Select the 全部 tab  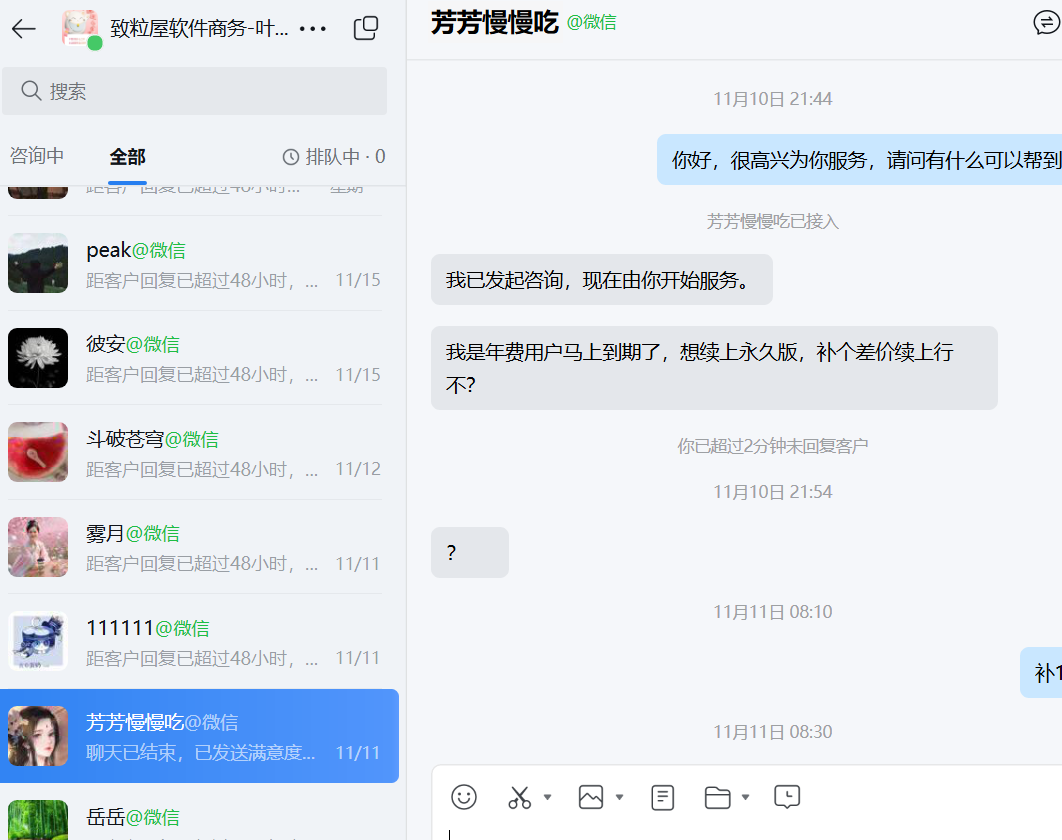pos(126,157)
